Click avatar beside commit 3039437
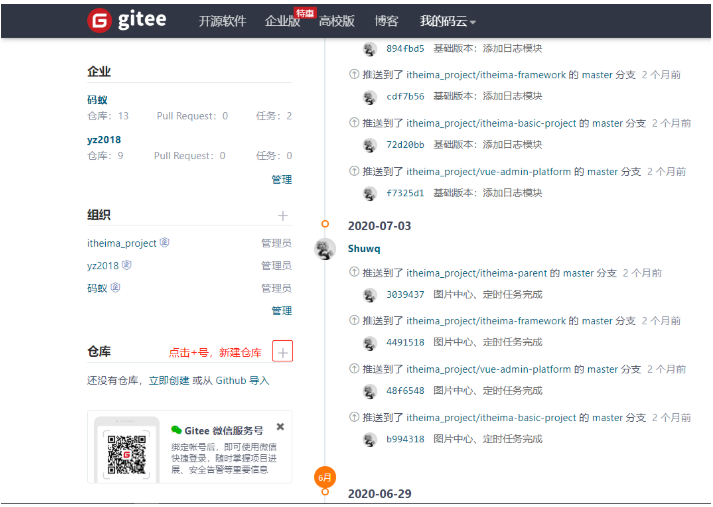The image size is (713, 507). pos(370,295)
